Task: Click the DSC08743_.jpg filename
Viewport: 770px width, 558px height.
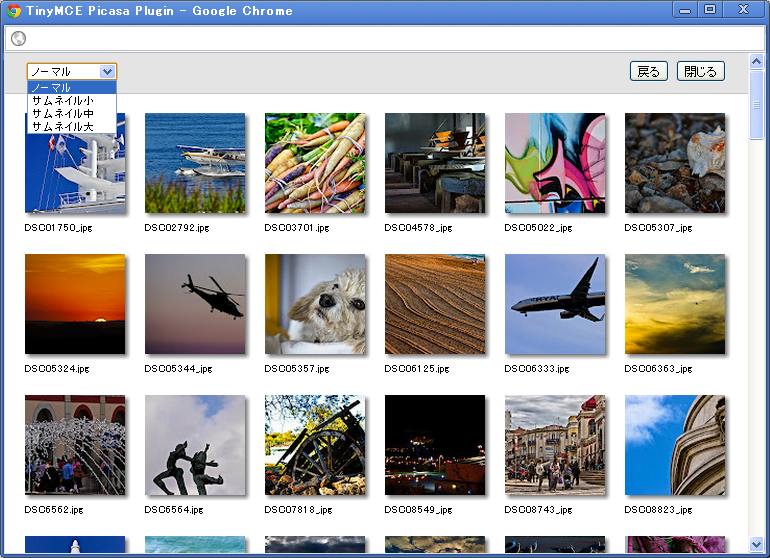Action: 538,510
